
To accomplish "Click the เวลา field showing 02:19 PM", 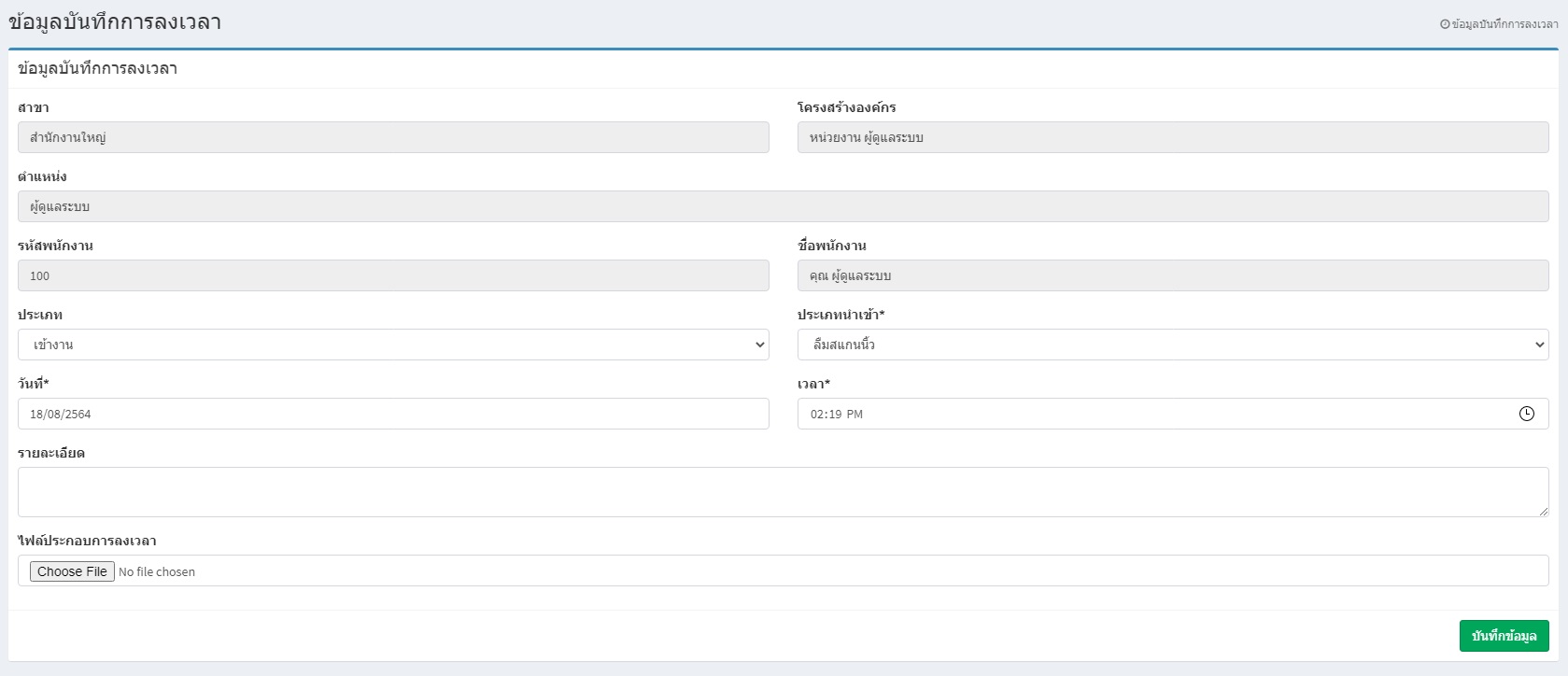I will point(1173,414).
